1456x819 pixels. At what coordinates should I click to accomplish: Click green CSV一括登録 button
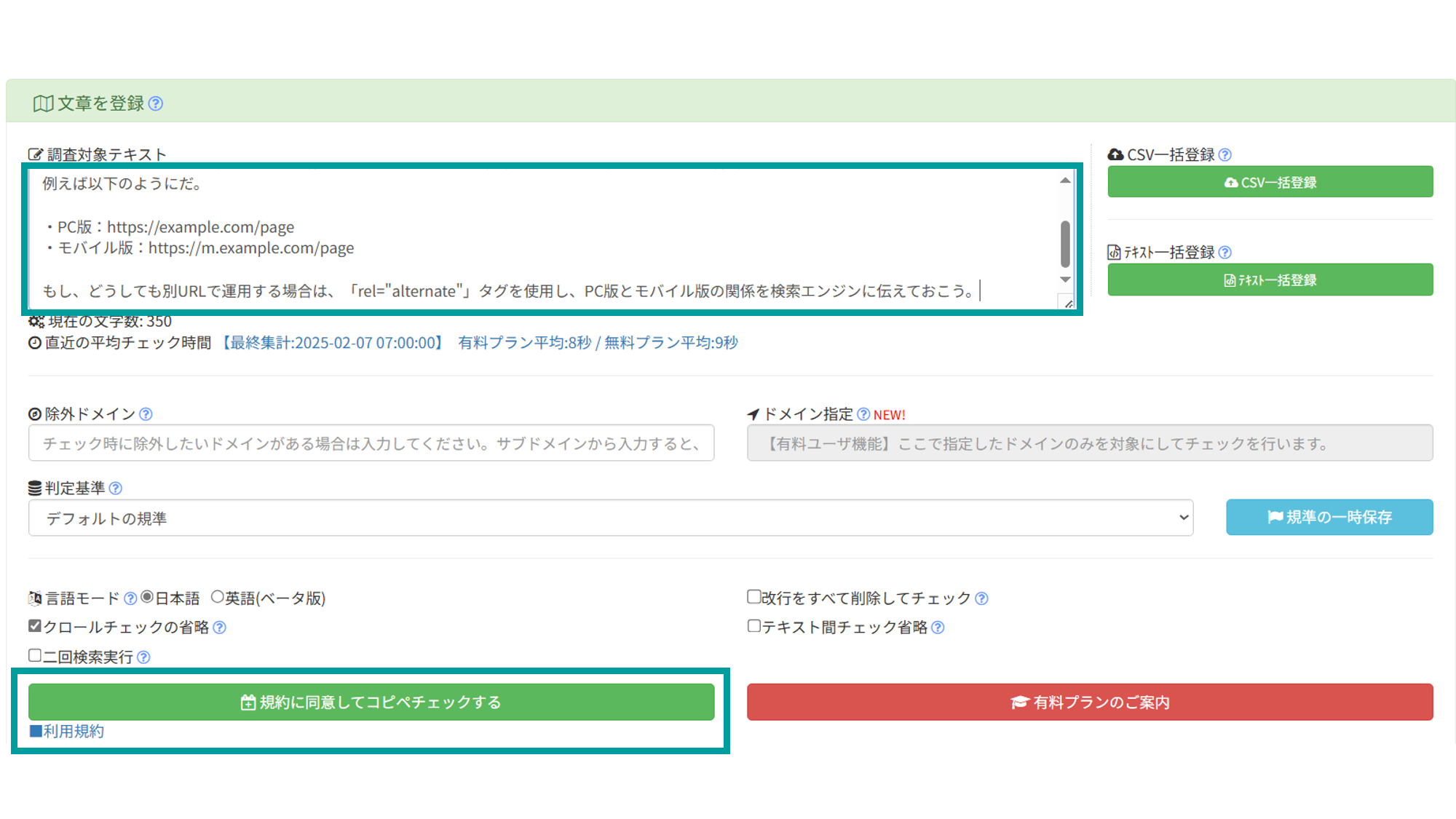(x=1270, y=182)
